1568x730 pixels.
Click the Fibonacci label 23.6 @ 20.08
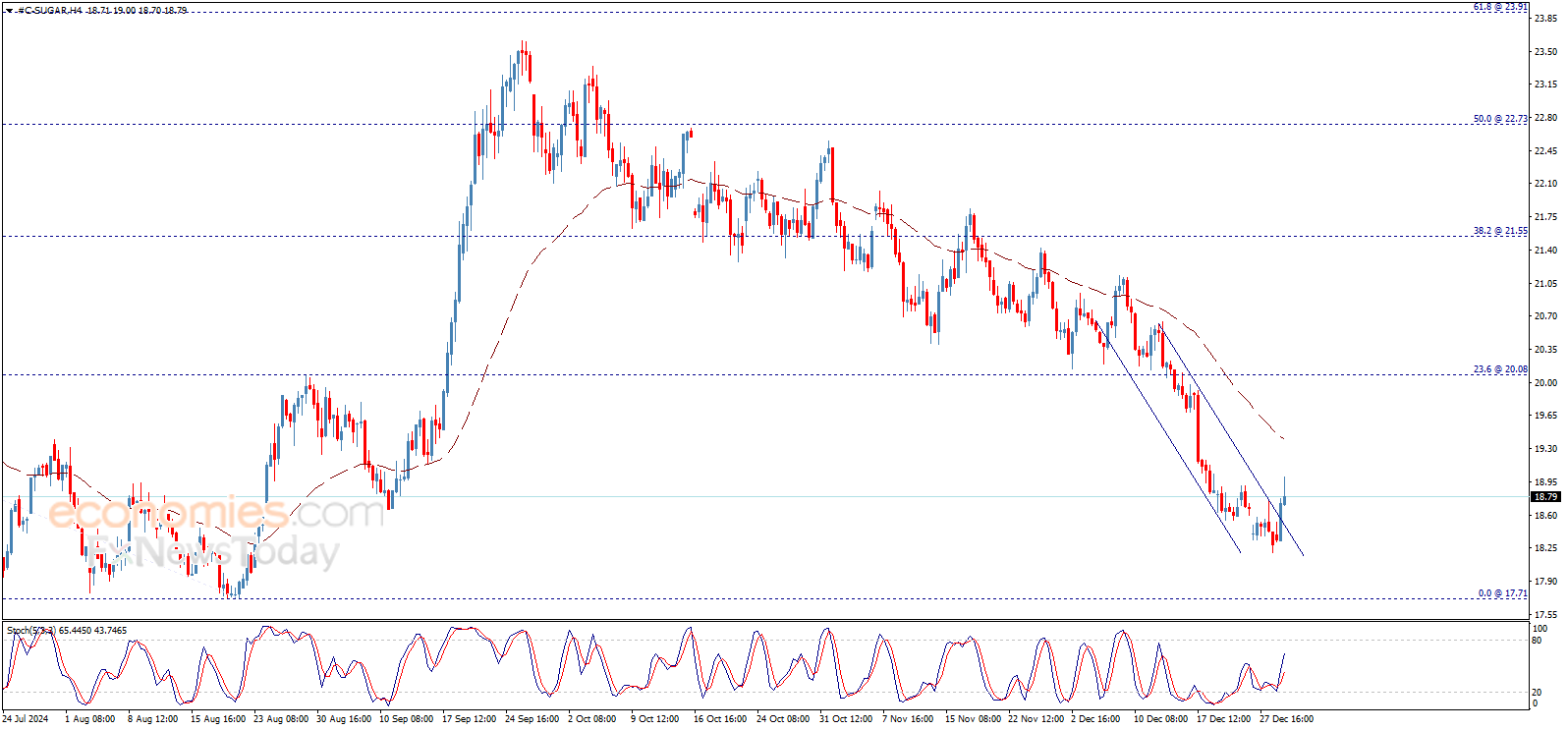click(1500, 369)
